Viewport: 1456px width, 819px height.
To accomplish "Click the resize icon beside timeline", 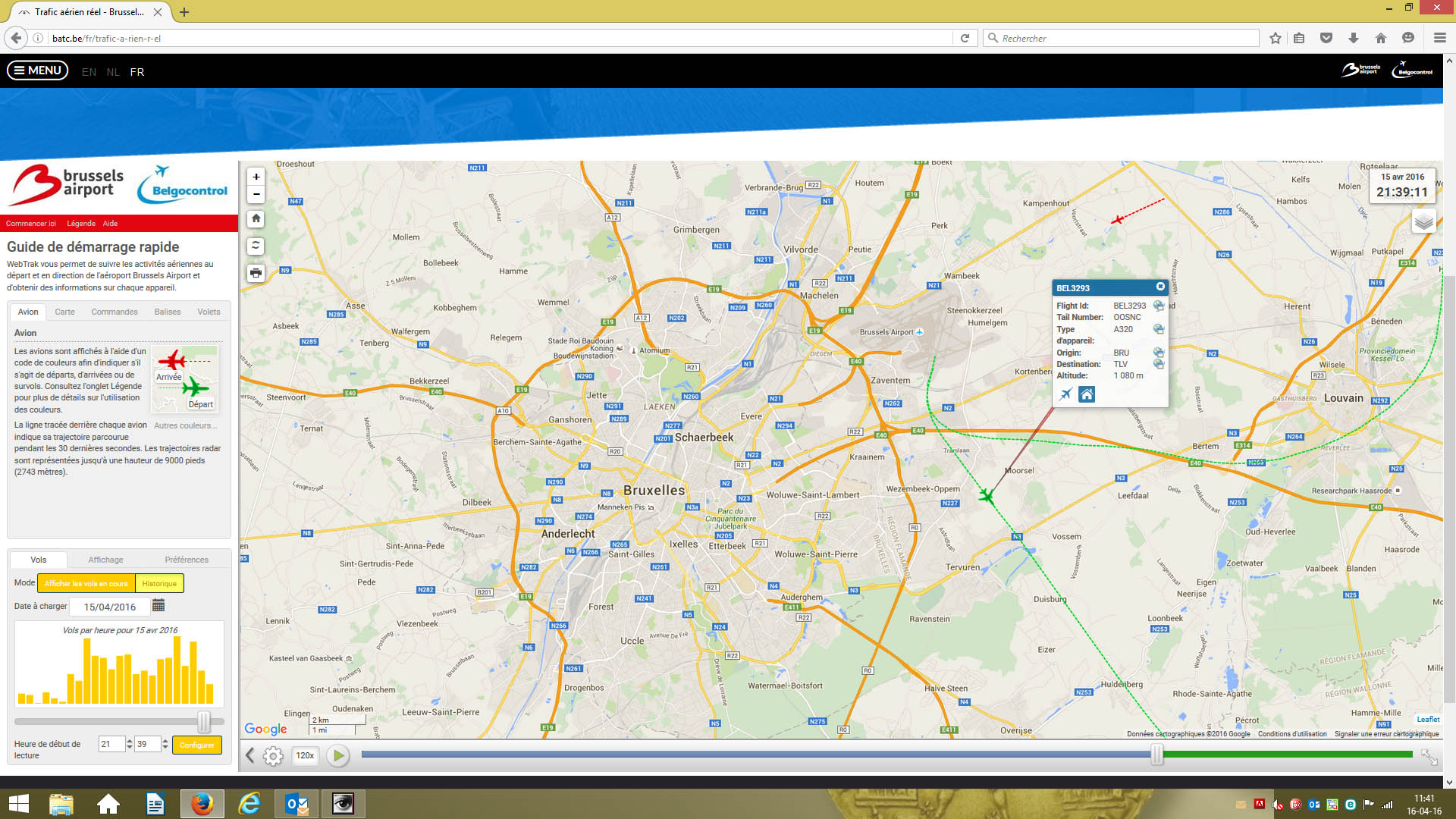I will tap(1429, 756).
